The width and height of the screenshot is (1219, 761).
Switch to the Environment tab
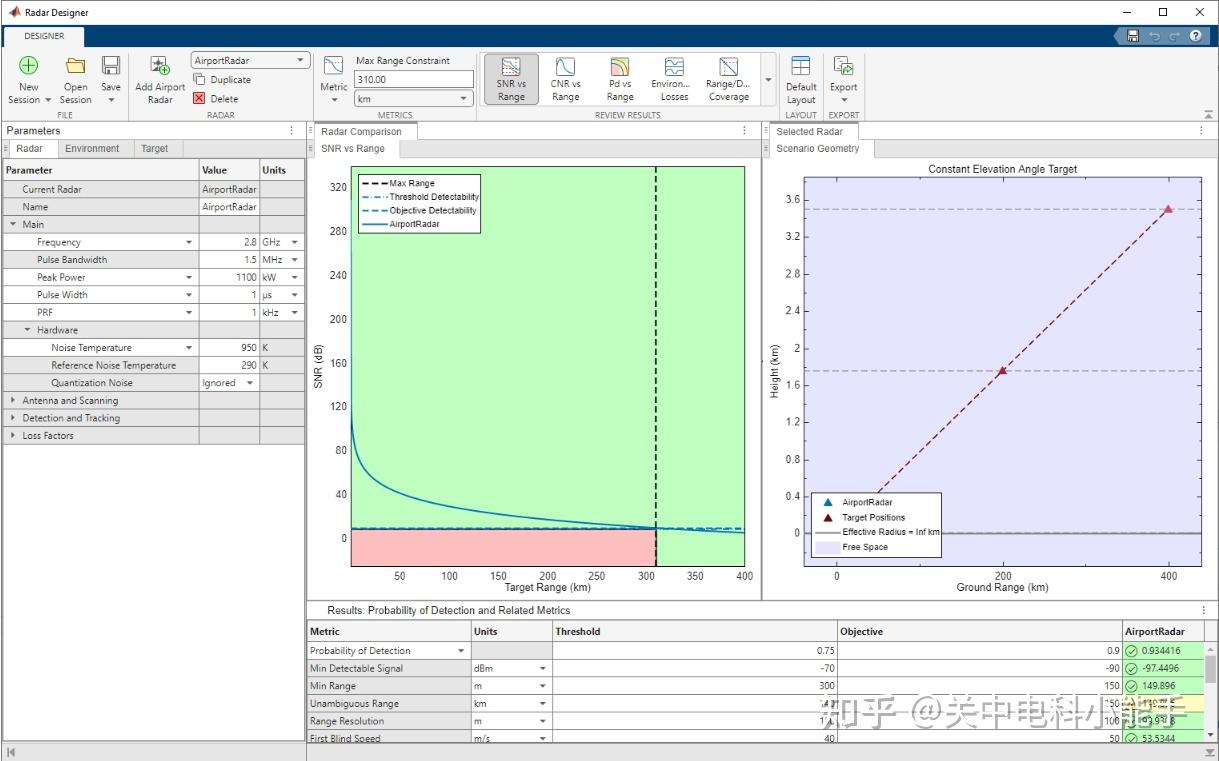[92, 149]
